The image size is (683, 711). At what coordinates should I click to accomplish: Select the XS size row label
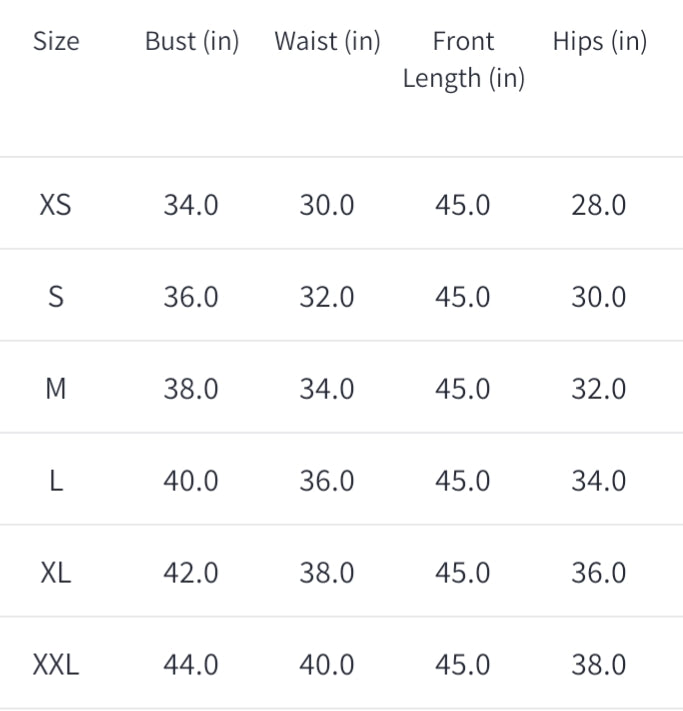[56, 205]
